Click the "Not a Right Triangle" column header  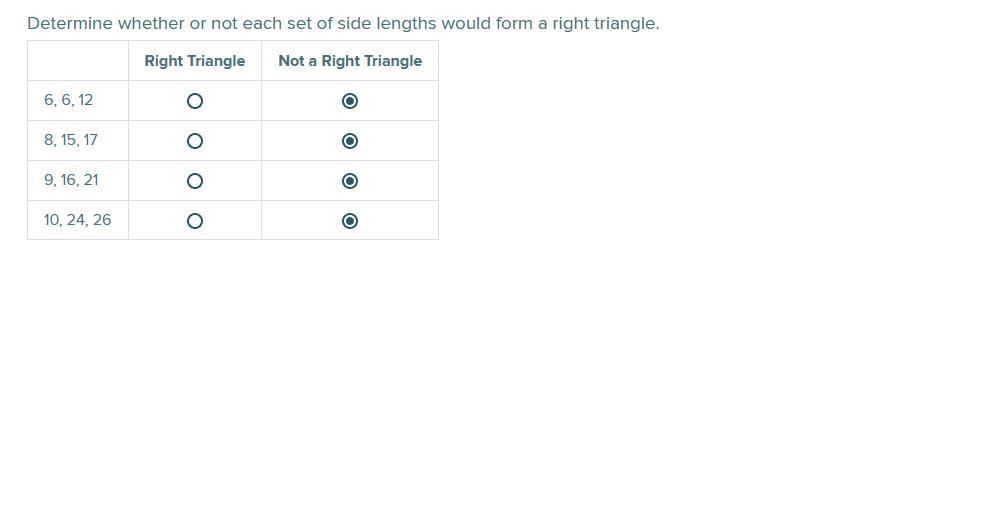350,61
